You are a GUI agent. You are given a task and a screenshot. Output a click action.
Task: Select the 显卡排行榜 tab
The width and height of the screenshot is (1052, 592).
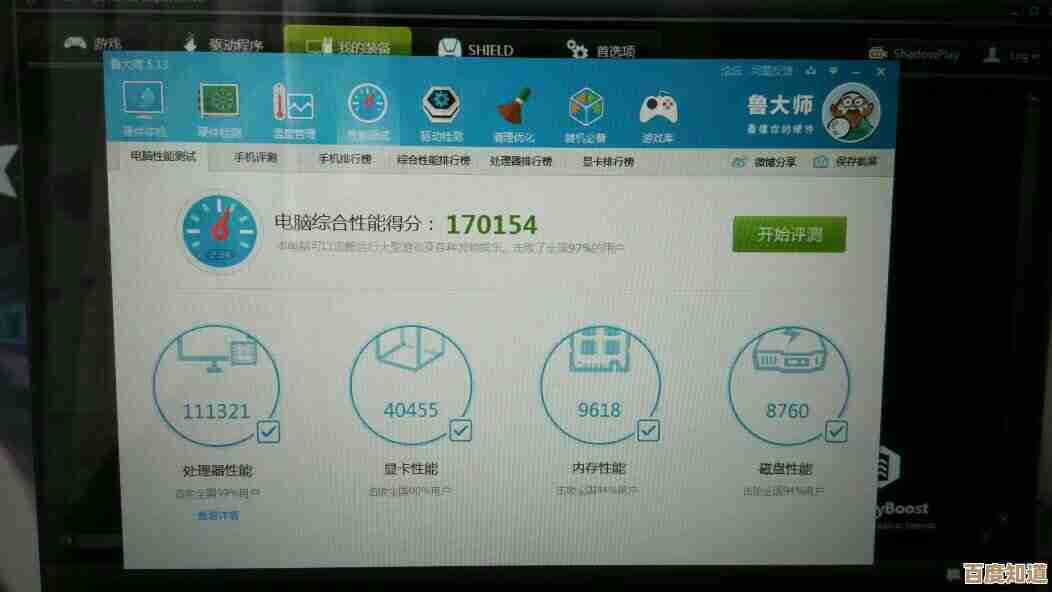point(608,161)
